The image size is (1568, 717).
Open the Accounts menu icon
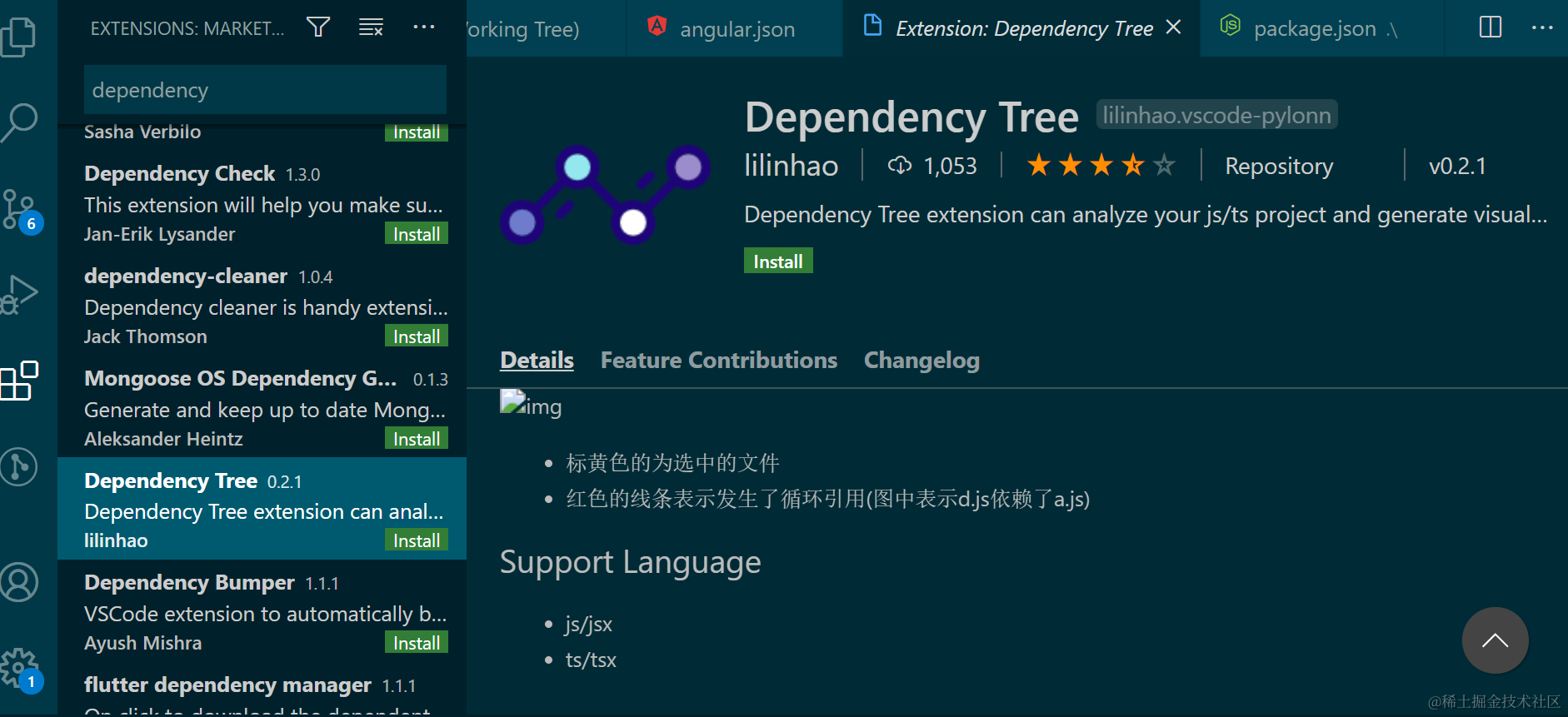point(20,582)
